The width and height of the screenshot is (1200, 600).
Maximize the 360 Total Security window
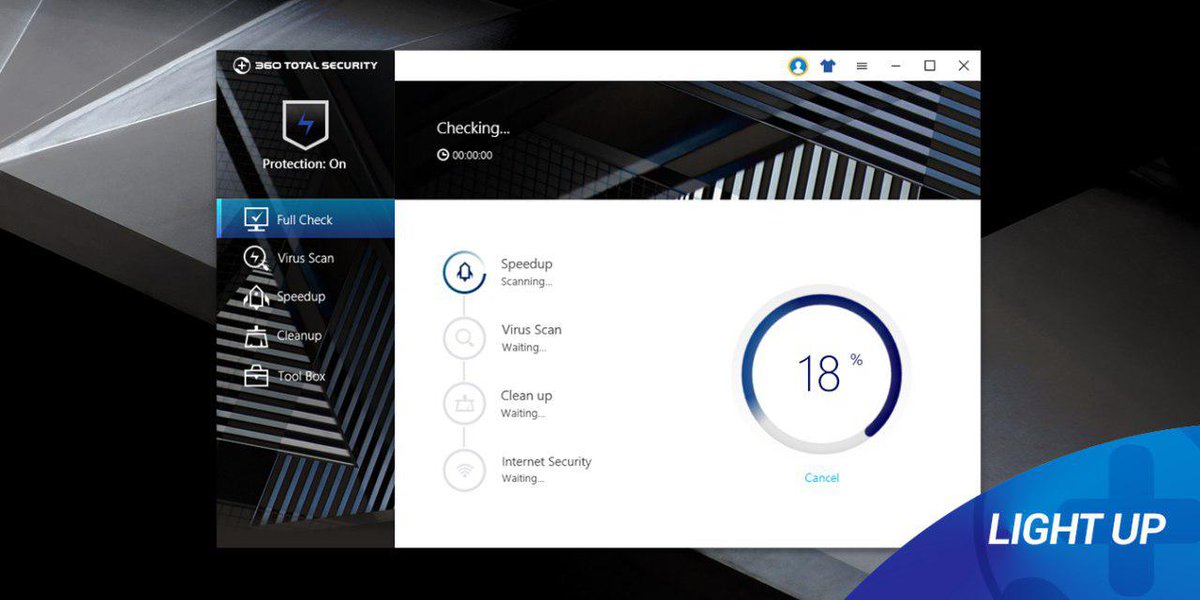coord(930,66)
